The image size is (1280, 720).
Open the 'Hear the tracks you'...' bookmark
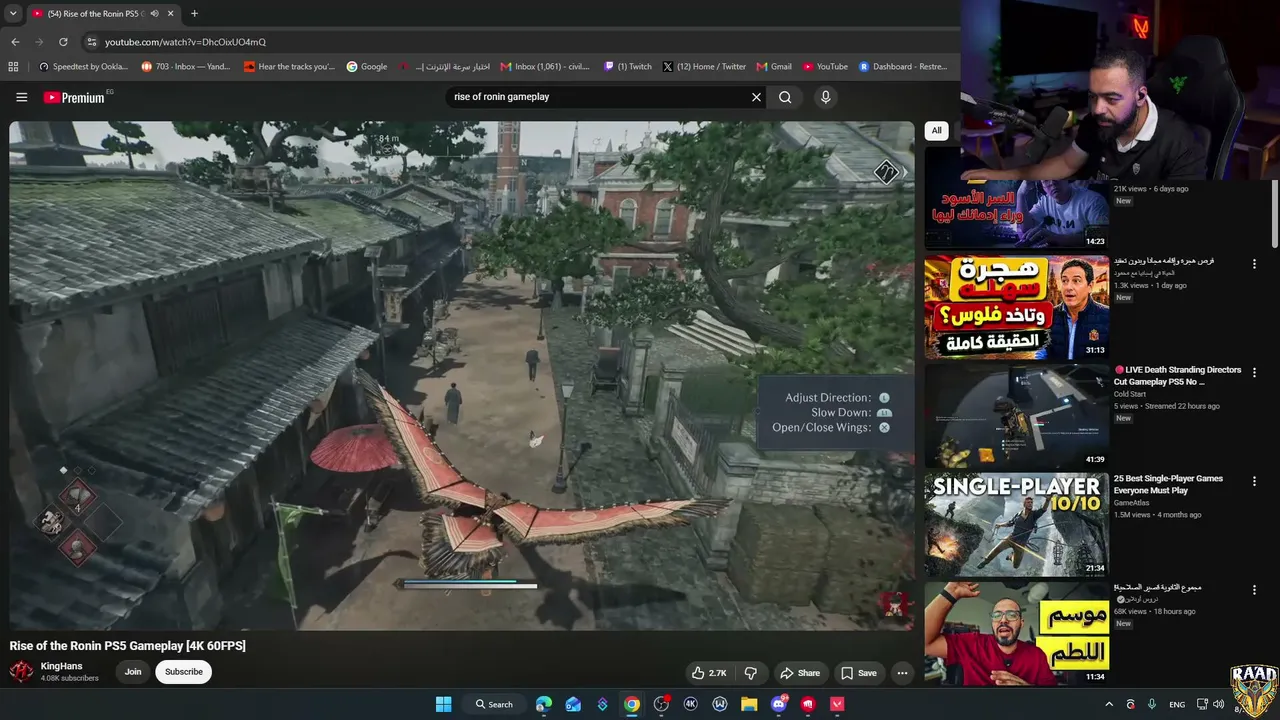(x=289, y=67)
